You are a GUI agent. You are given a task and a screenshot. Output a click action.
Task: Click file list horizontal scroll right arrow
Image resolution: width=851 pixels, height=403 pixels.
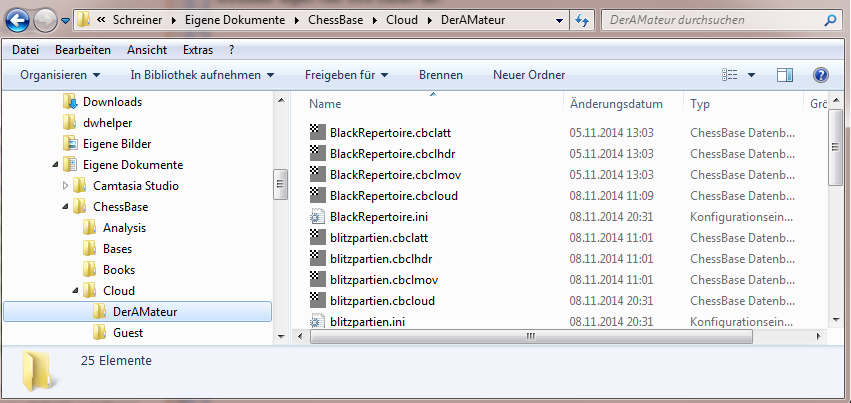tap(819, 337)
